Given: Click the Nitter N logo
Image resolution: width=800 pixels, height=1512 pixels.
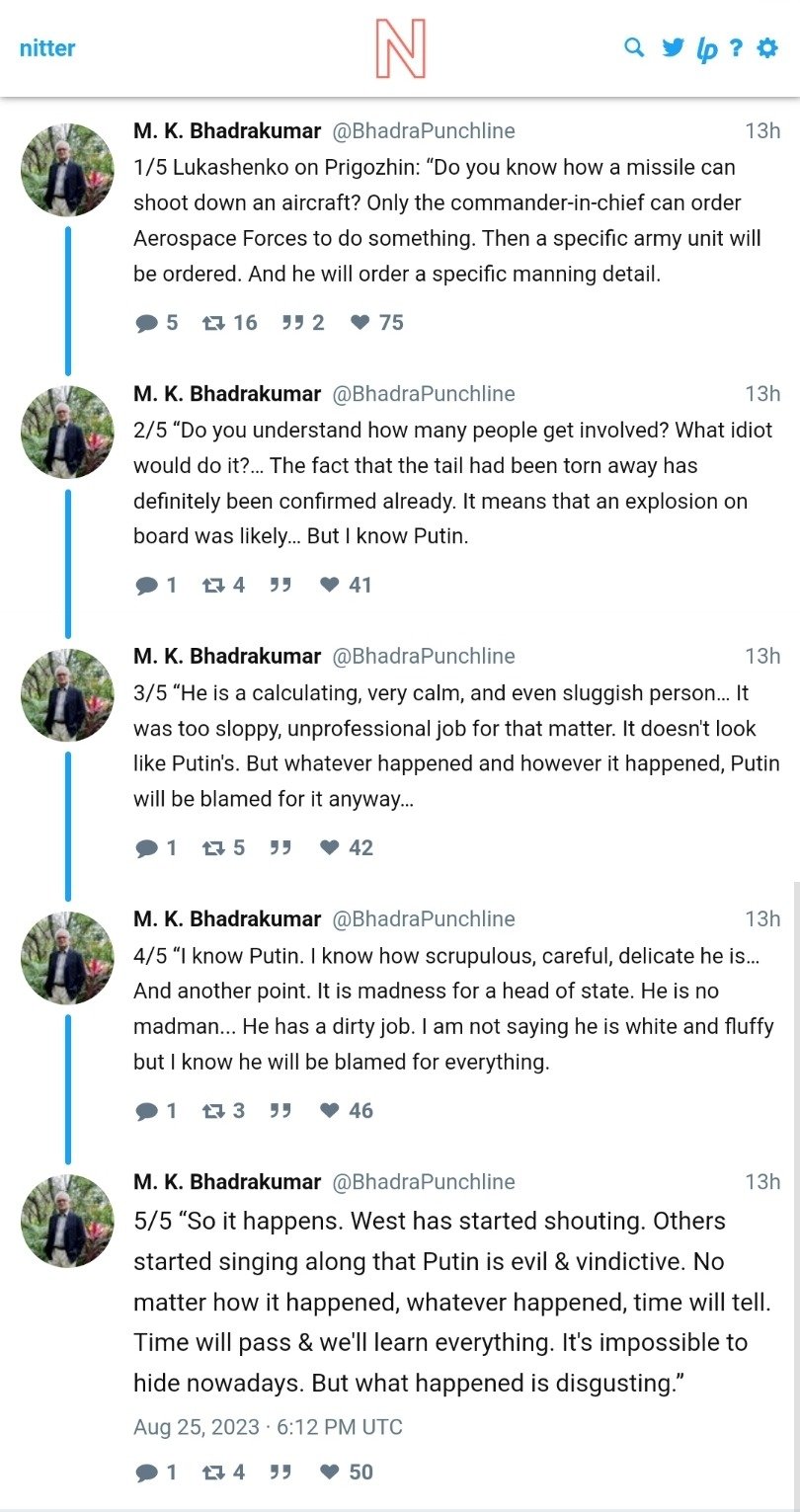Looking at the screenshot, I should [x=400, y=48].
